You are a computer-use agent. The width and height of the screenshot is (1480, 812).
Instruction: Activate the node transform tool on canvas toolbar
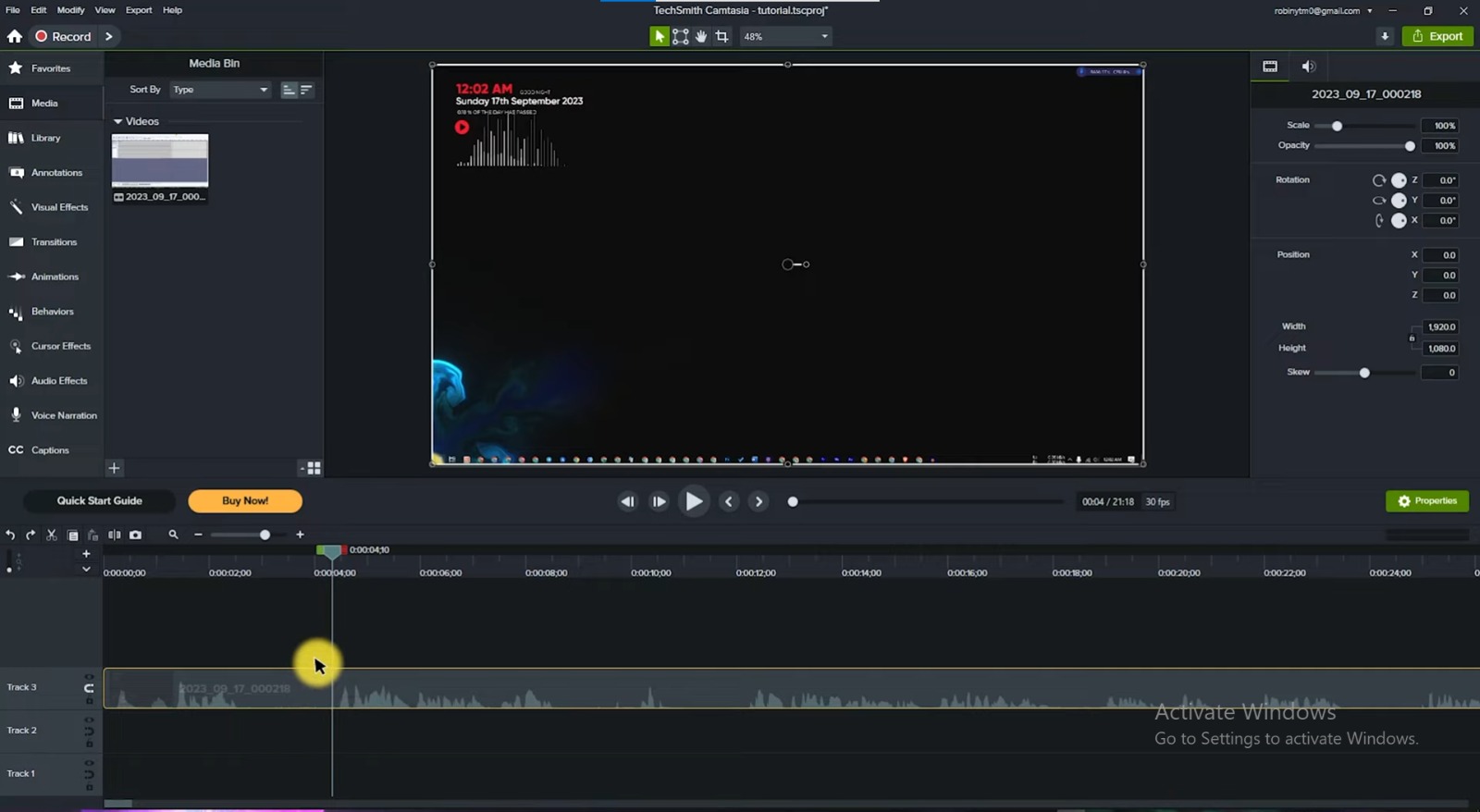680,36
